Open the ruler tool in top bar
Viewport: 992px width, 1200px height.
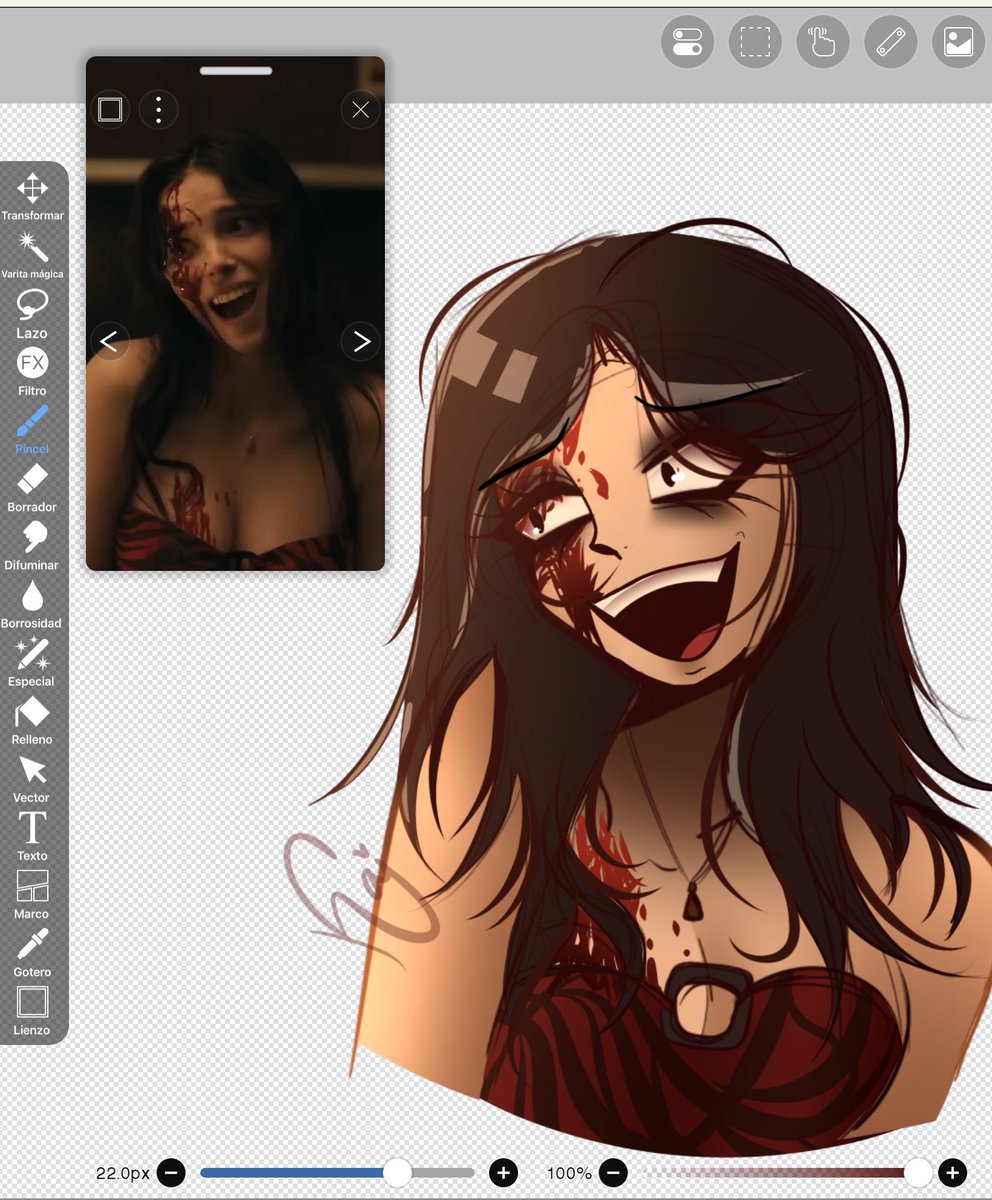coord(891,42)
